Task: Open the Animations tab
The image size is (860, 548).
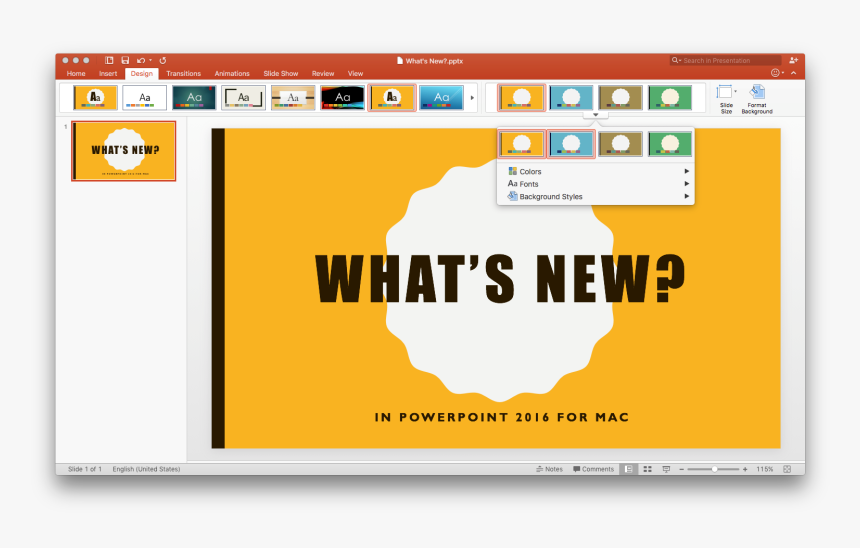Action: coord(231,74)
